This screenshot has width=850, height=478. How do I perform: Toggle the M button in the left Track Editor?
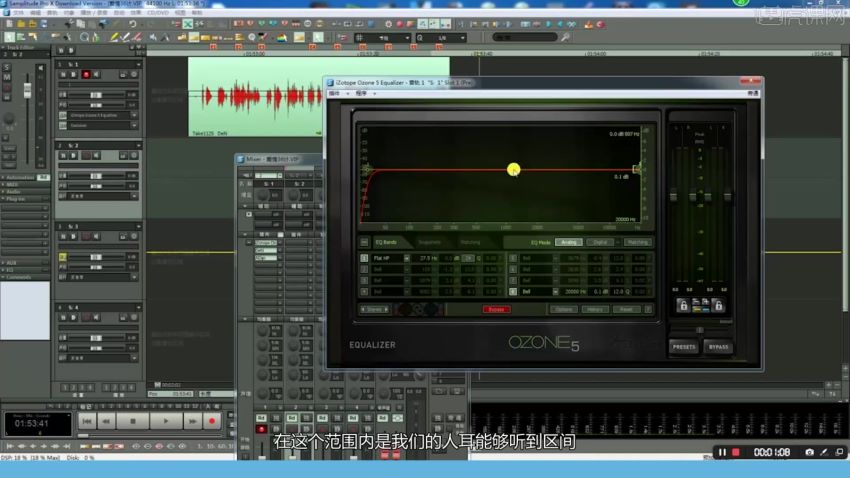point(7,77)
